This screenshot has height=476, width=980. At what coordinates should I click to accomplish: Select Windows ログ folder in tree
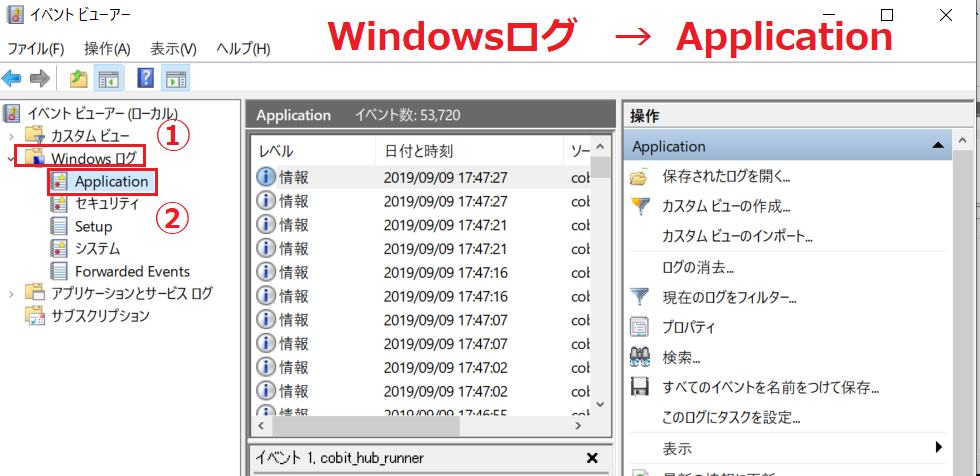click(94, 158)
